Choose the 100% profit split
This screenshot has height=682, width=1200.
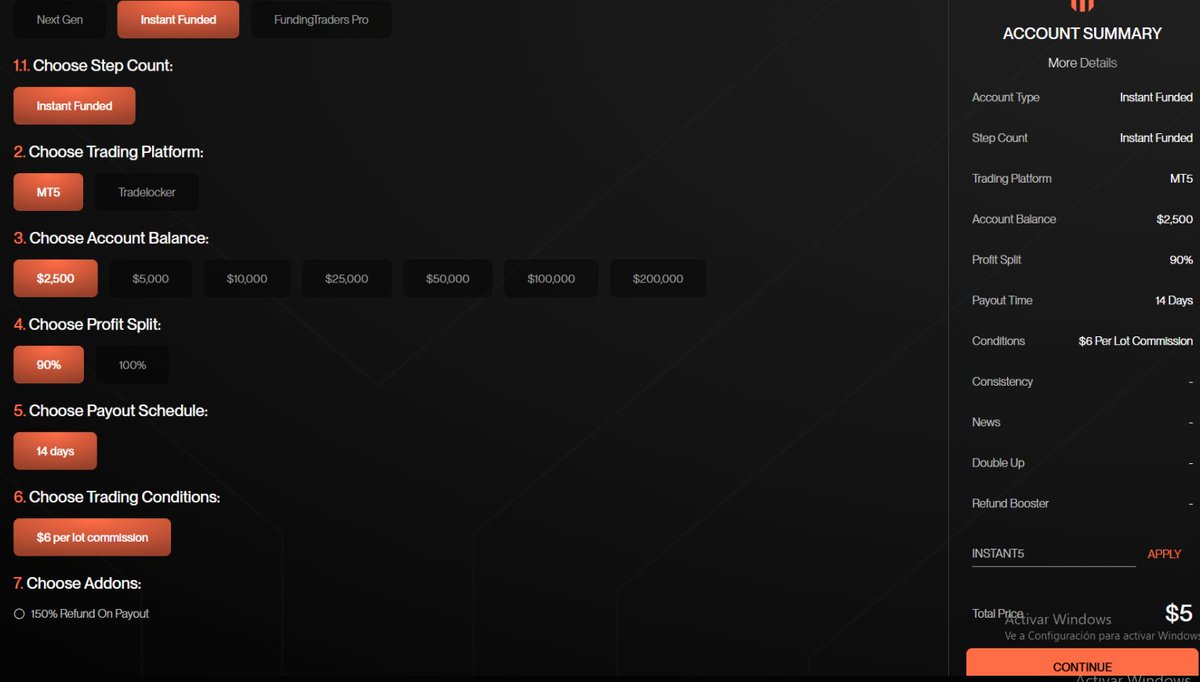point(132,365)
